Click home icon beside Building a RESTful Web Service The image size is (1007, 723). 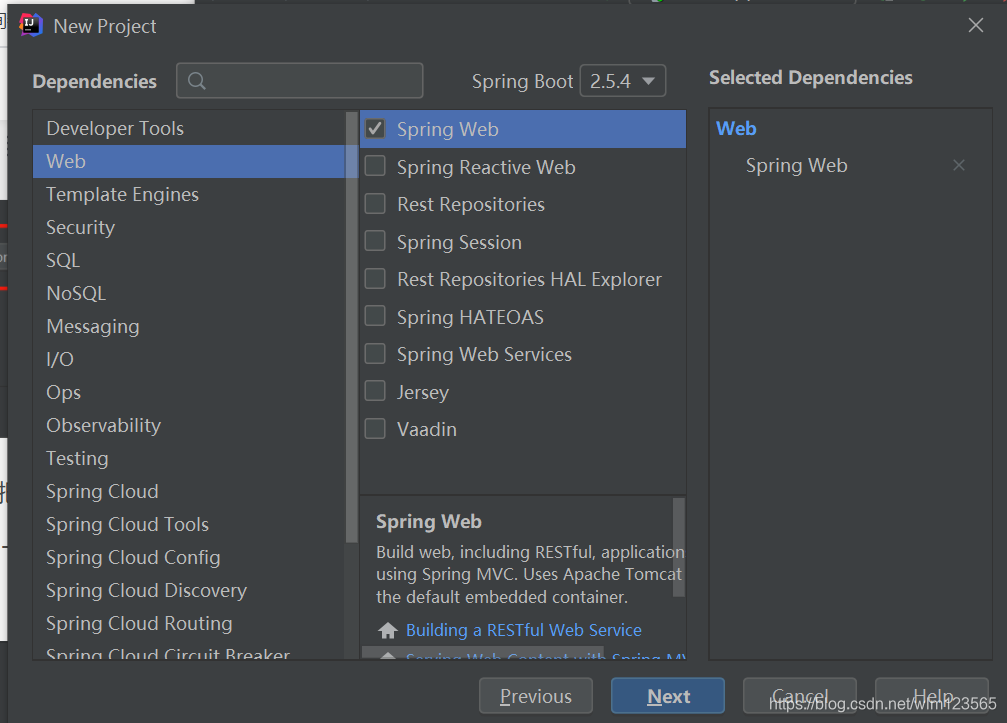tap(387, 631)
